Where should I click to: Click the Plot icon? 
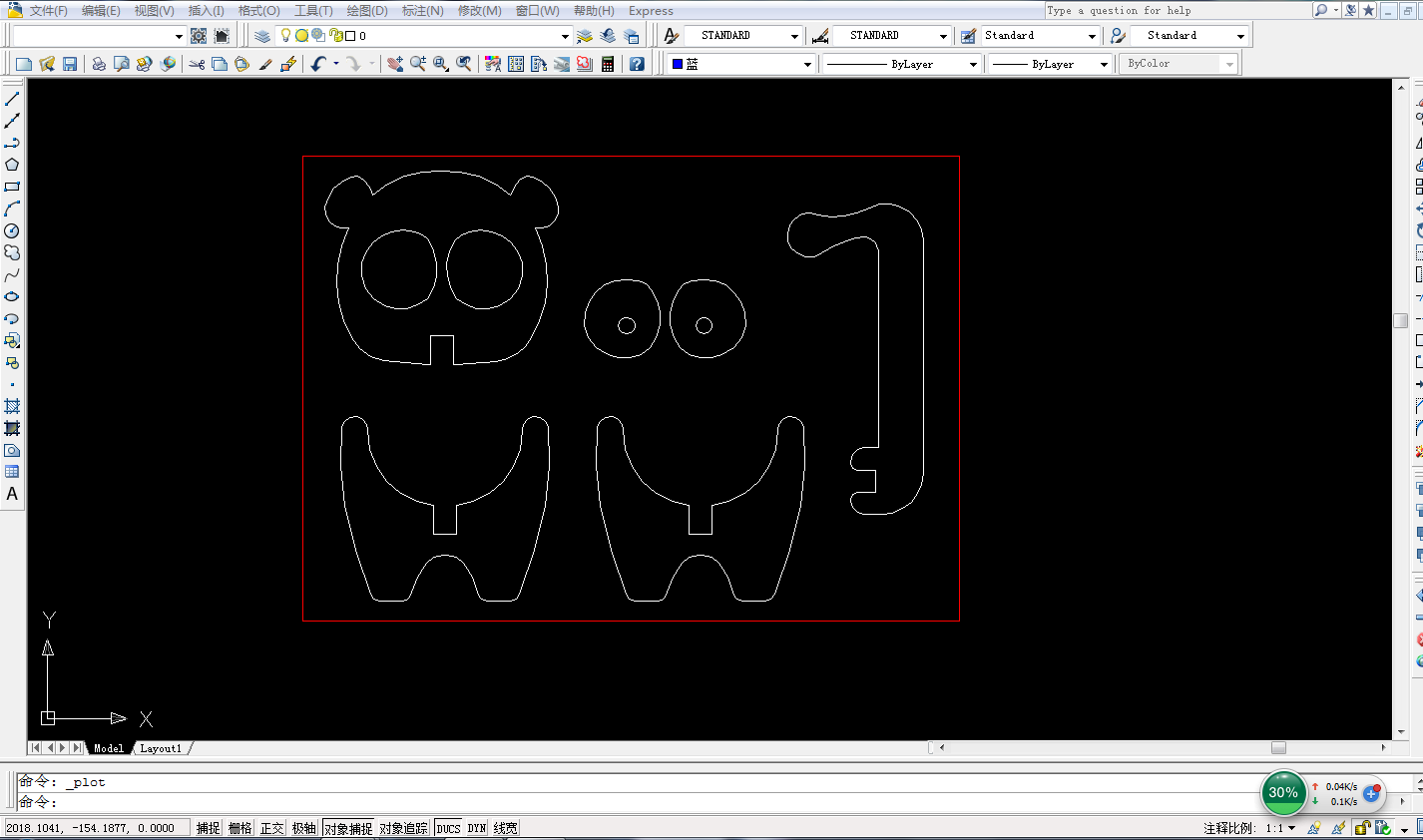(98, 65)
